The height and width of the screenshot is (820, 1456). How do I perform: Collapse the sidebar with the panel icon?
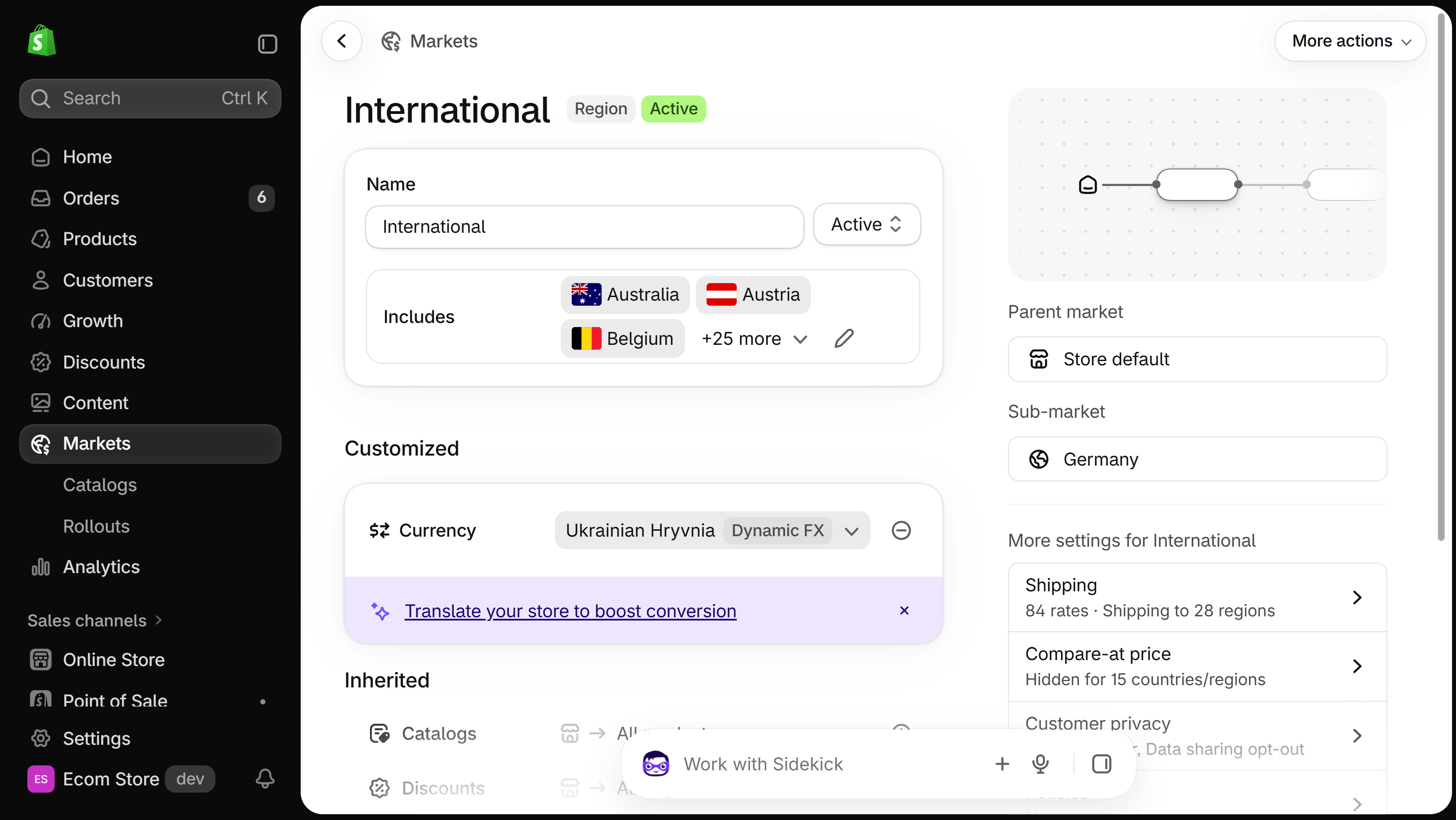[x=267, y=44]
